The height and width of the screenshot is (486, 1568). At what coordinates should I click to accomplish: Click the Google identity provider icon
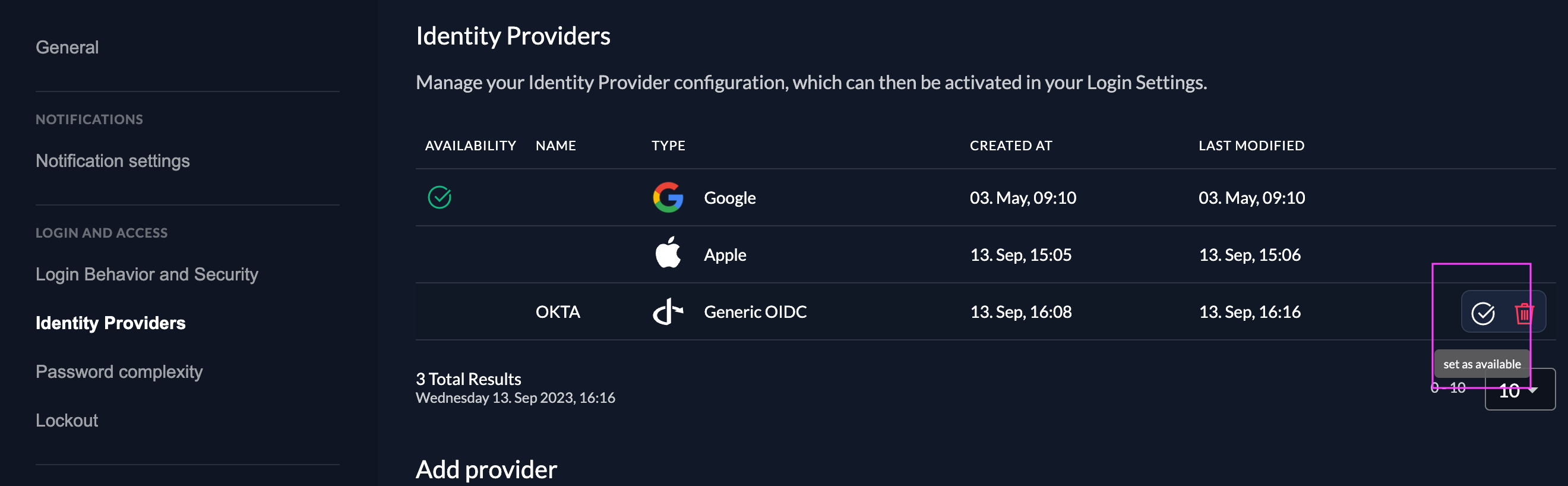(668, 197)
